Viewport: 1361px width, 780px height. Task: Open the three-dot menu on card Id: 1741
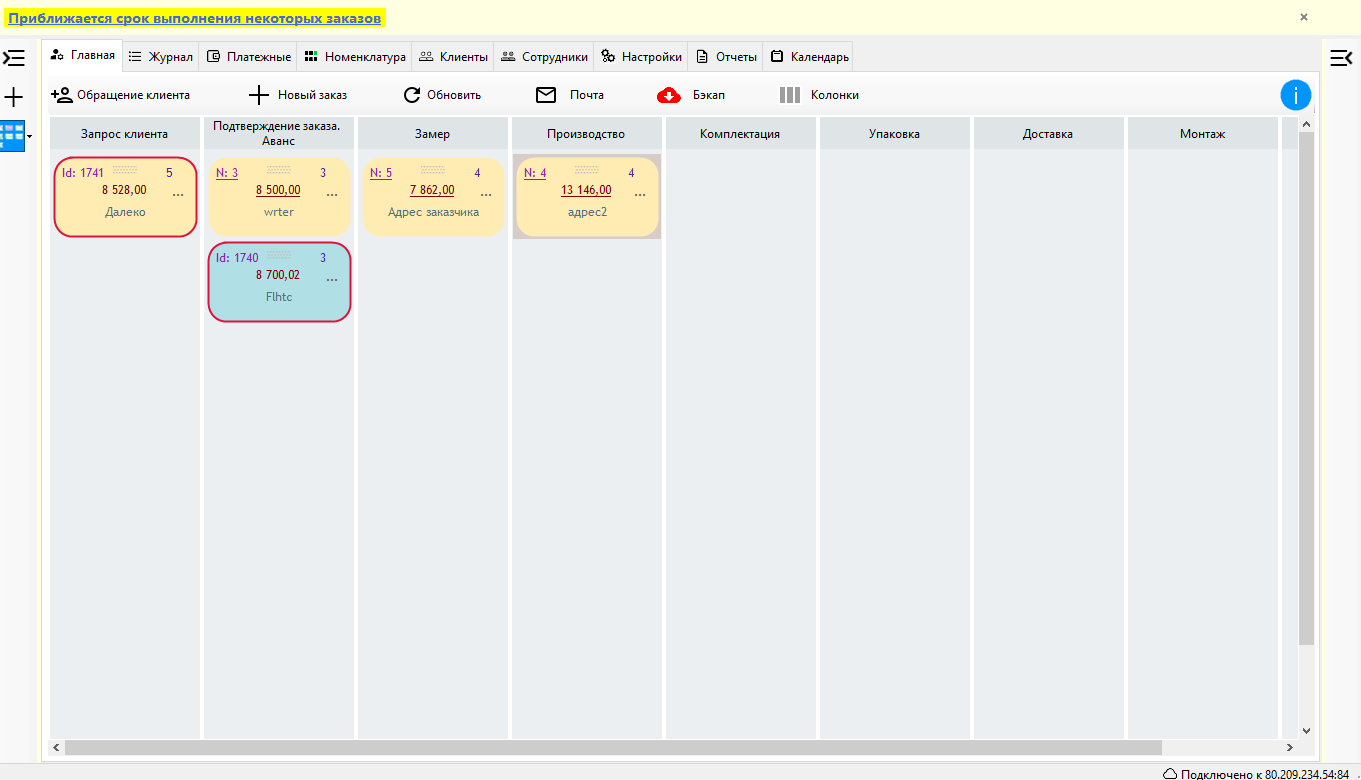point(178,195)
